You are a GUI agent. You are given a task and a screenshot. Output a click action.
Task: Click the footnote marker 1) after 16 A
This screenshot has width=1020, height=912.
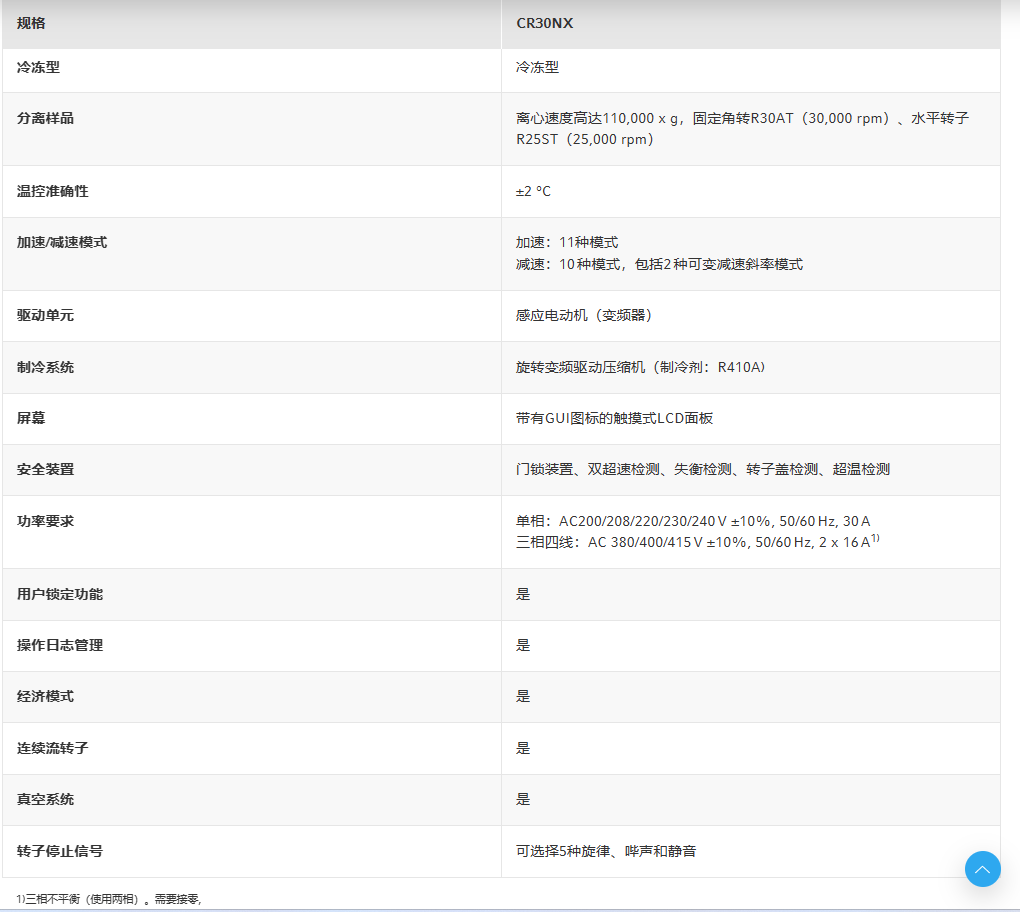(x=876, y=538)
